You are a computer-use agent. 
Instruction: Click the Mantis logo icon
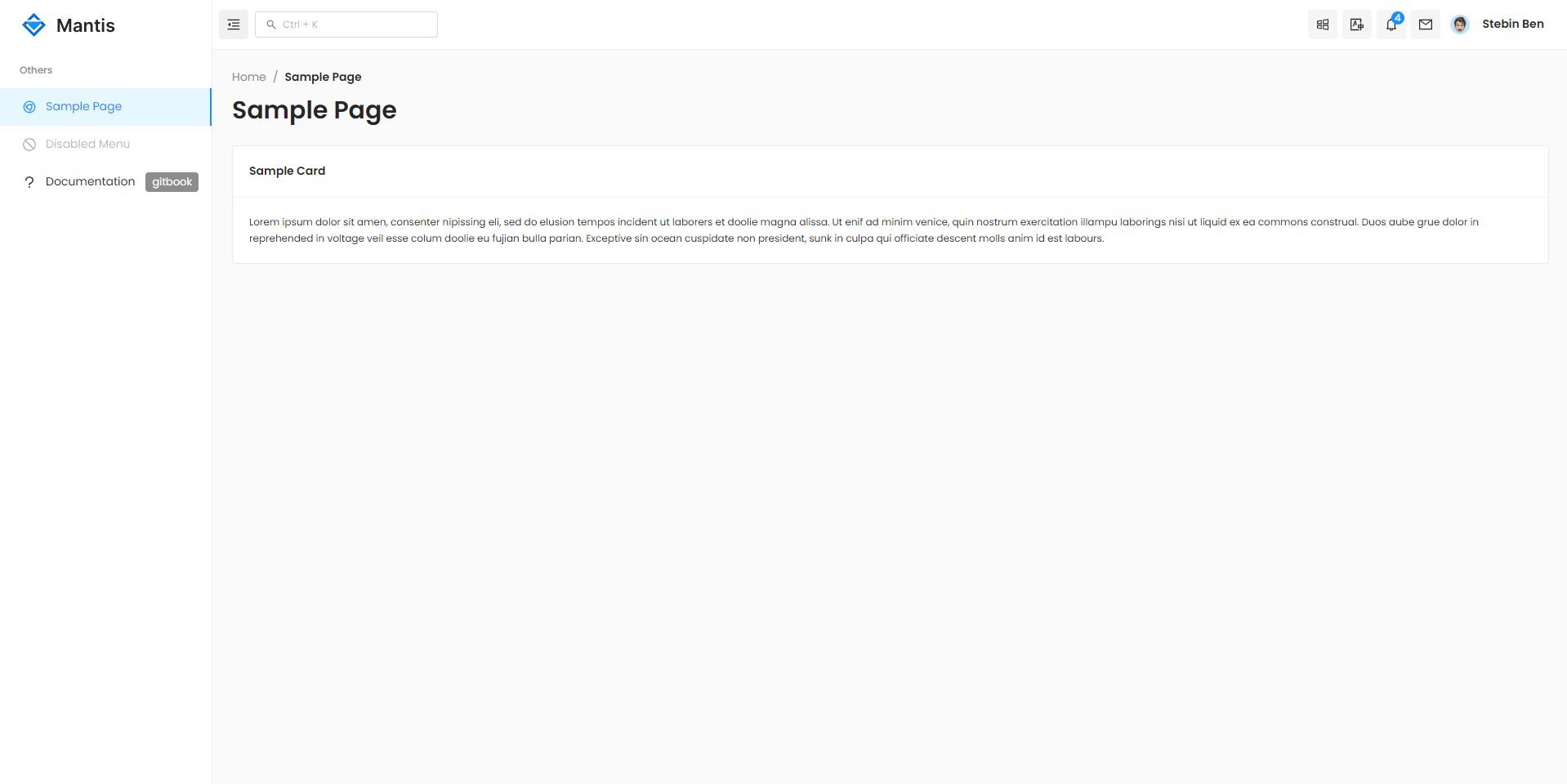click(33, 25)
